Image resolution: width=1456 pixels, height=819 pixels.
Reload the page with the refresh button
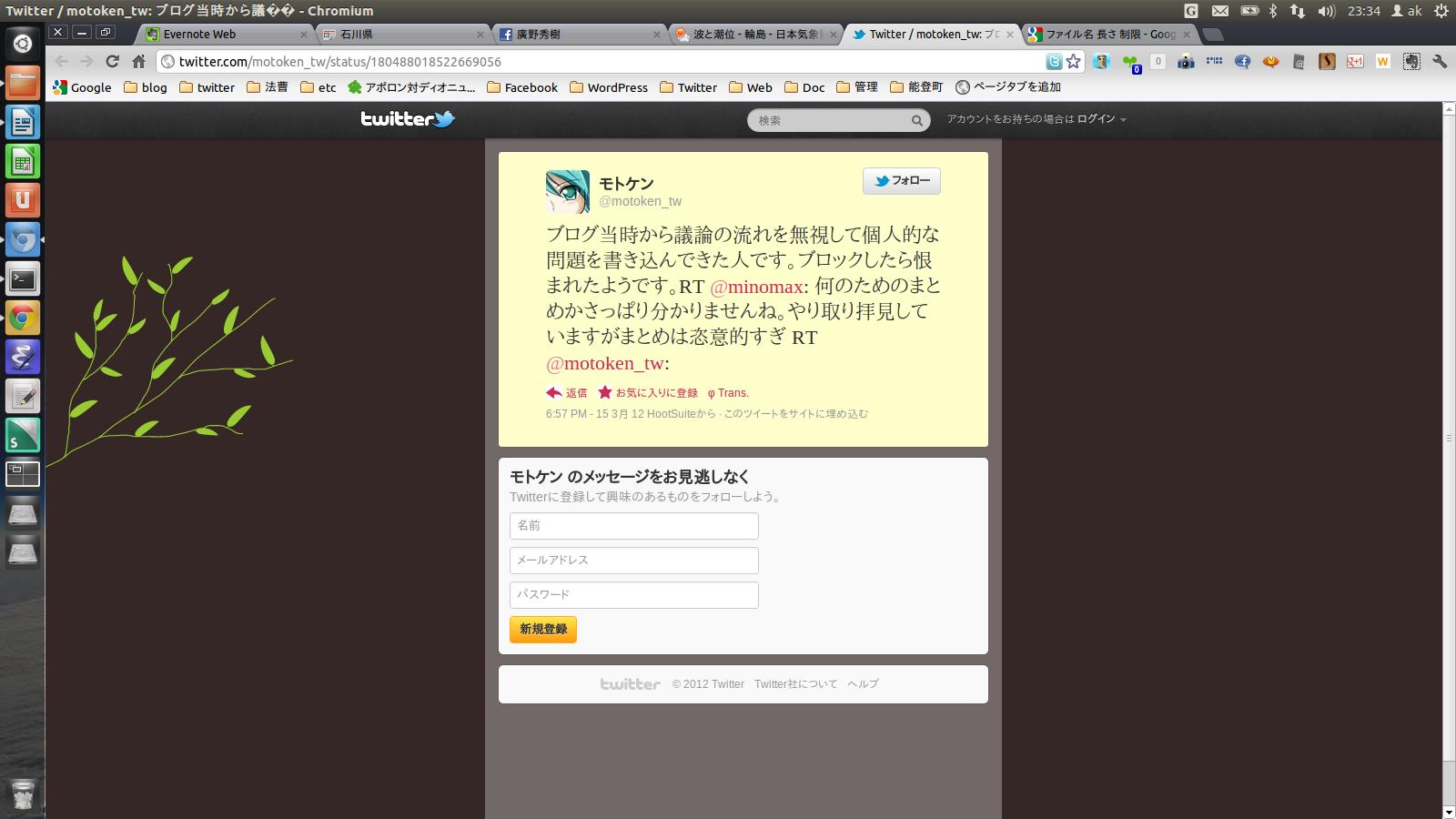pyautogui.click(x=112, y=62)
